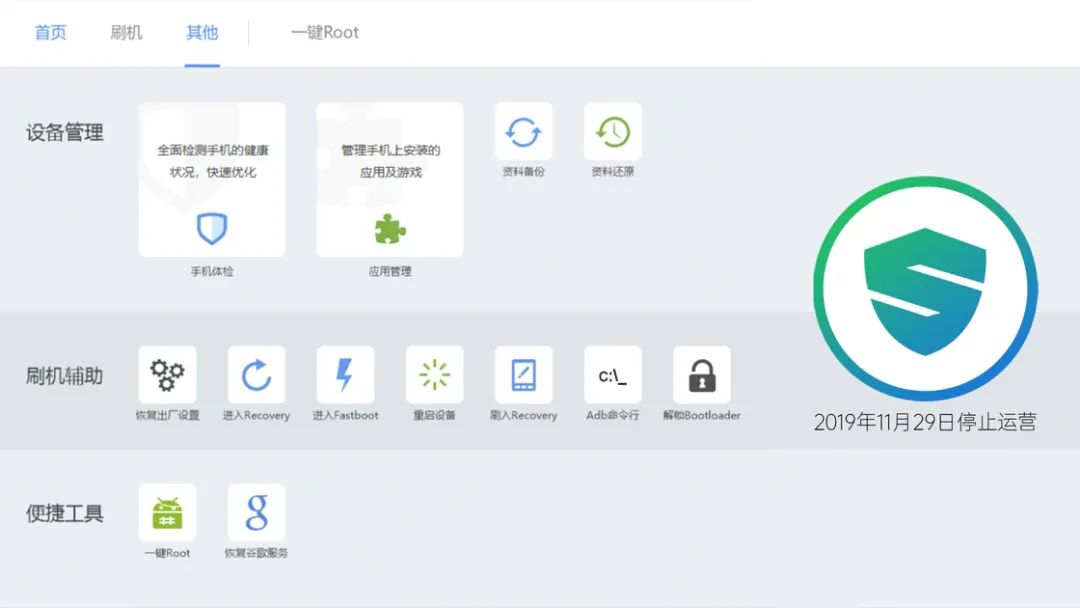Switch to the 刷机 tab

coord(126,32)
